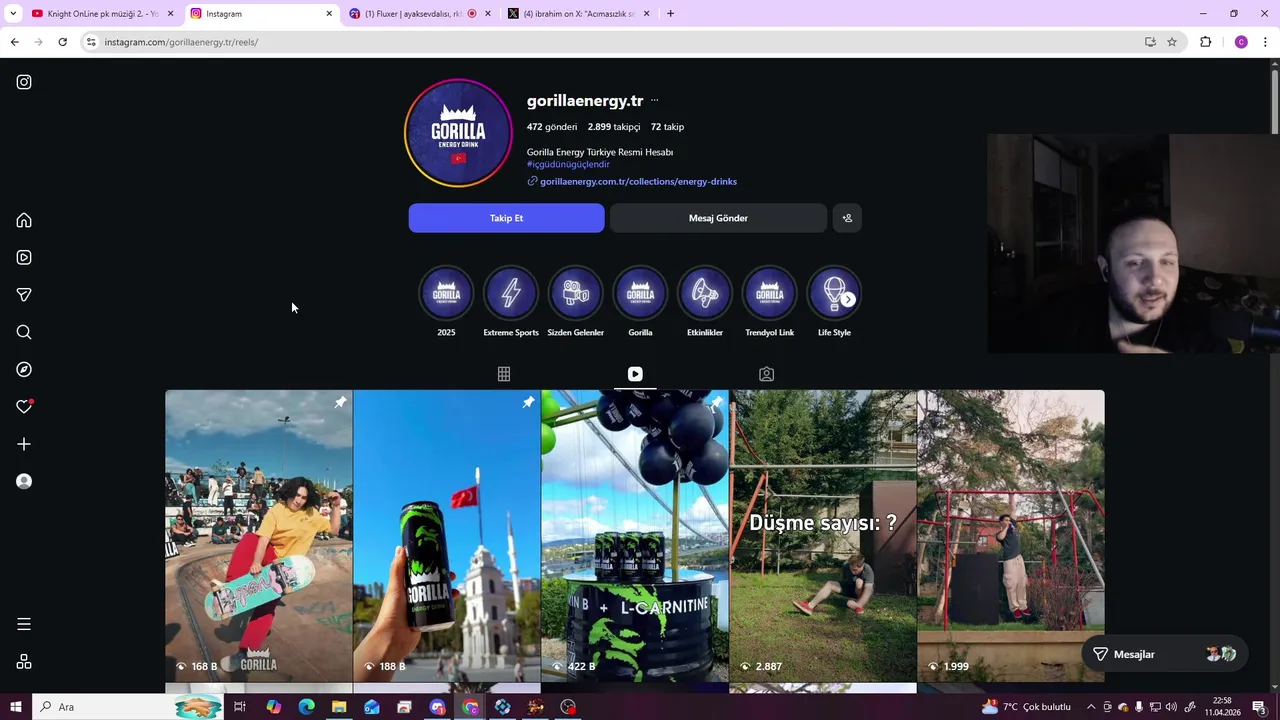1280x720 pixels.
Task: Click the Instagram logo in the sidebar
Action: click(24, 82)
